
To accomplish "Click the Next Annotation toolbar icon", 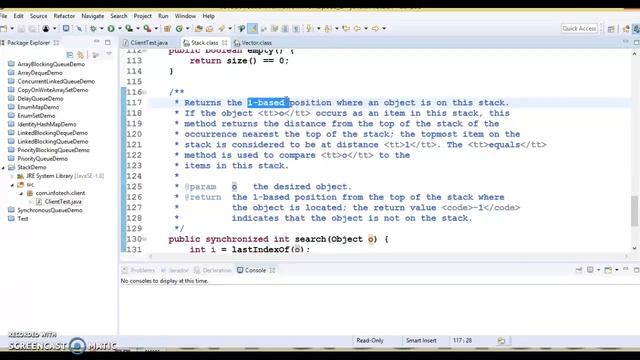I will tap(310, 29).
